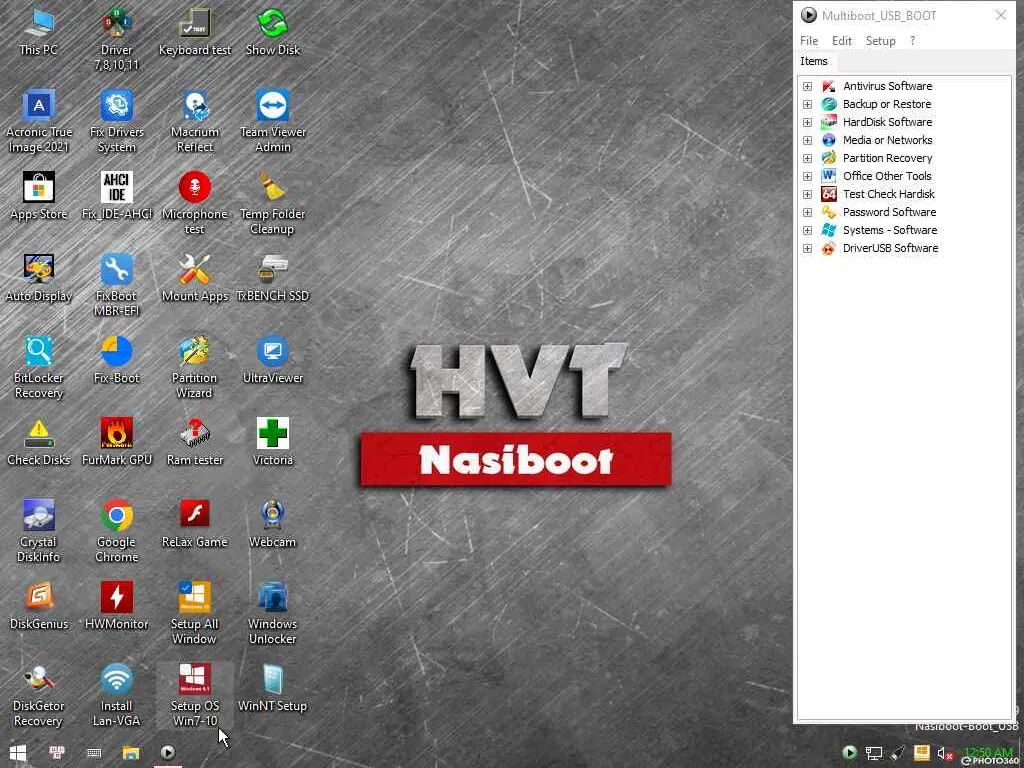Screen dimensions: 1024x768
Task: Select the Webcam desktop icon
Action: pos(272,524)
